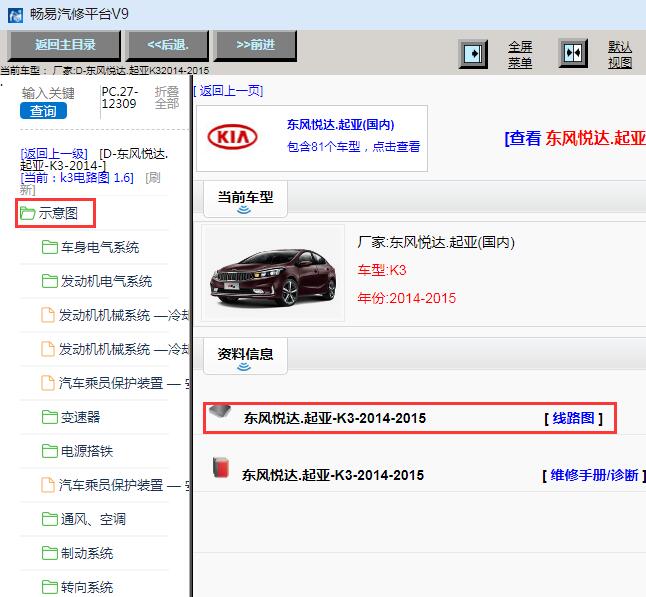Screen dimensions: 646x597
Task: Click the 发动机电气系统 folder icon
Action: [x=49, y=281]
